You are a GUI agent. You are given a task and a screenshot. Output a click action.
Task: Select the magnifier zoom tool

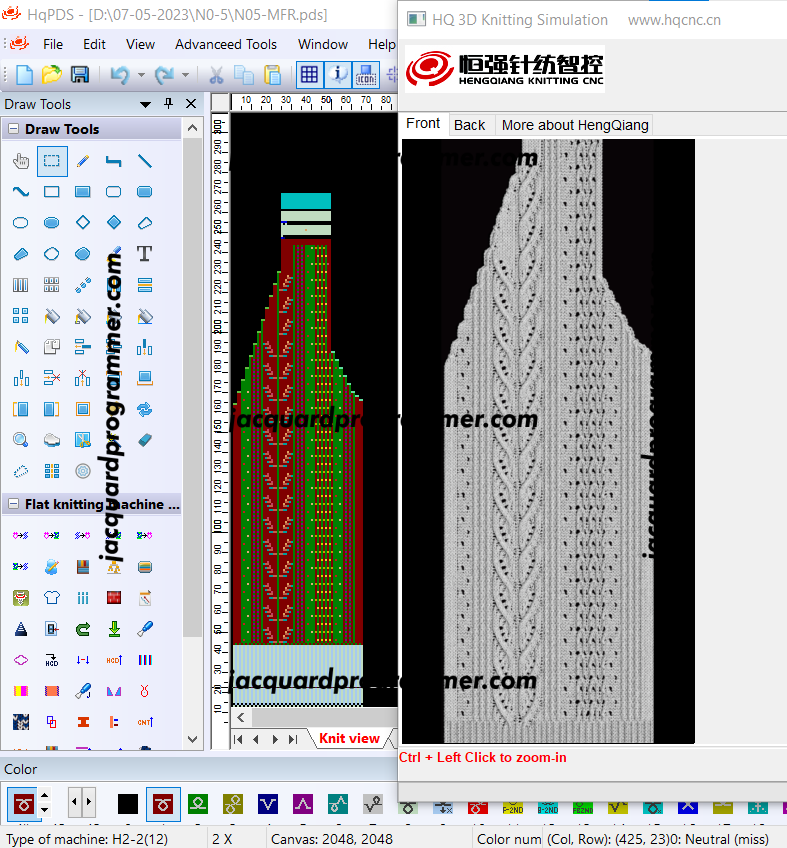tap(21, 440)
